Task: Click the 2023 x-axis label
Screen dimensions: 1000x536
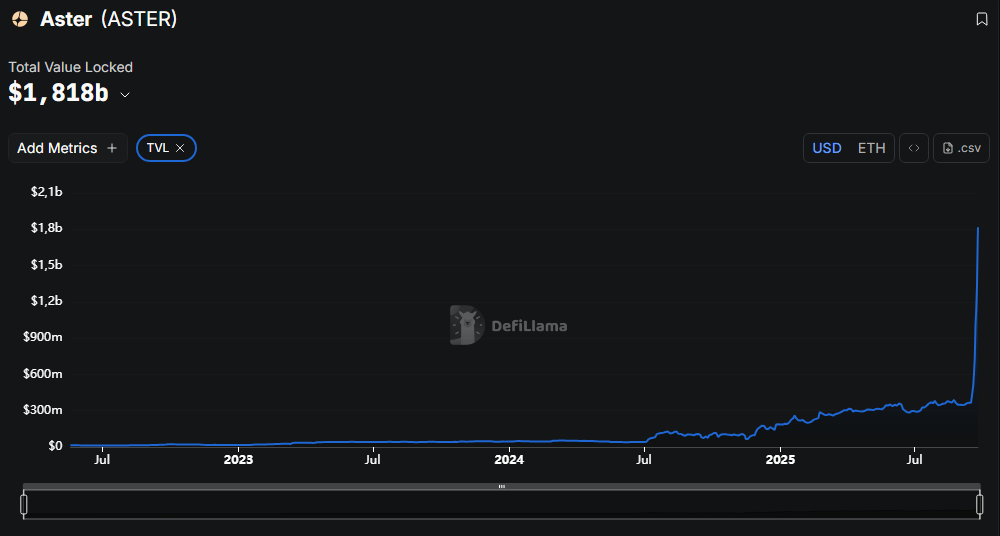Action: tap(239, 459)
